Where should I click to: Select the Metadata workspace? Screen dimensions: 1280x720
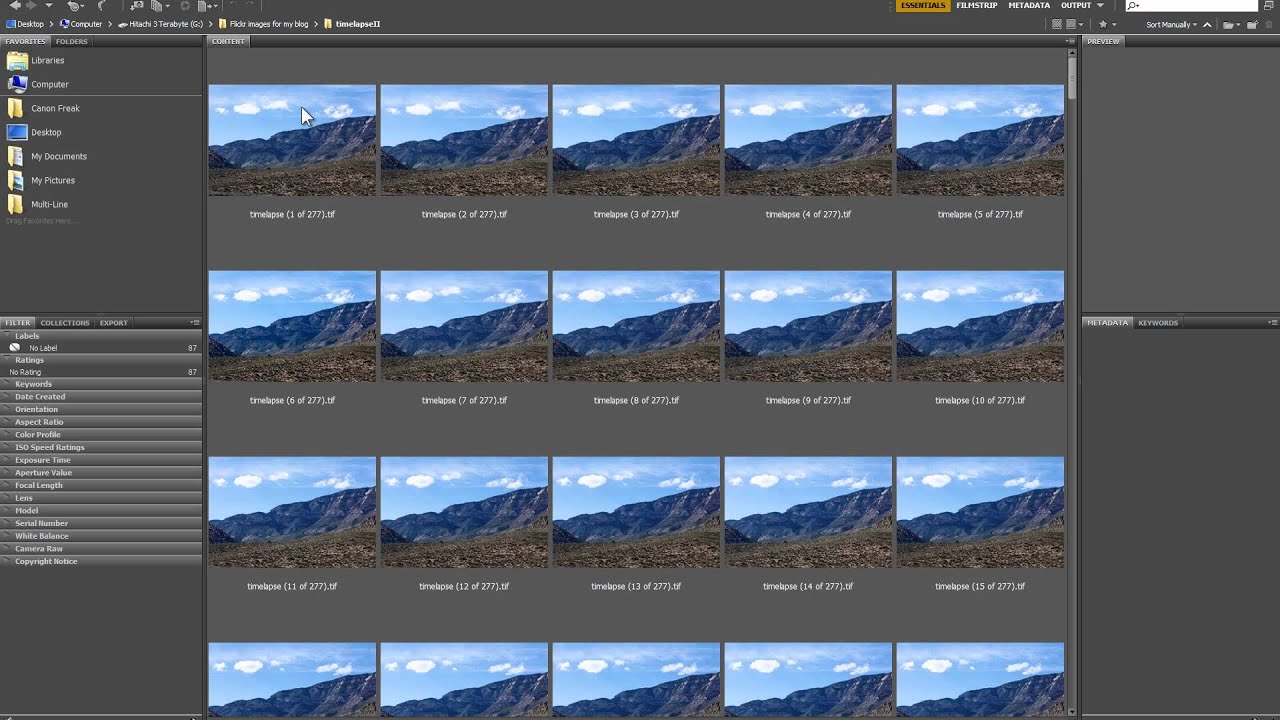click(1029, 5)
